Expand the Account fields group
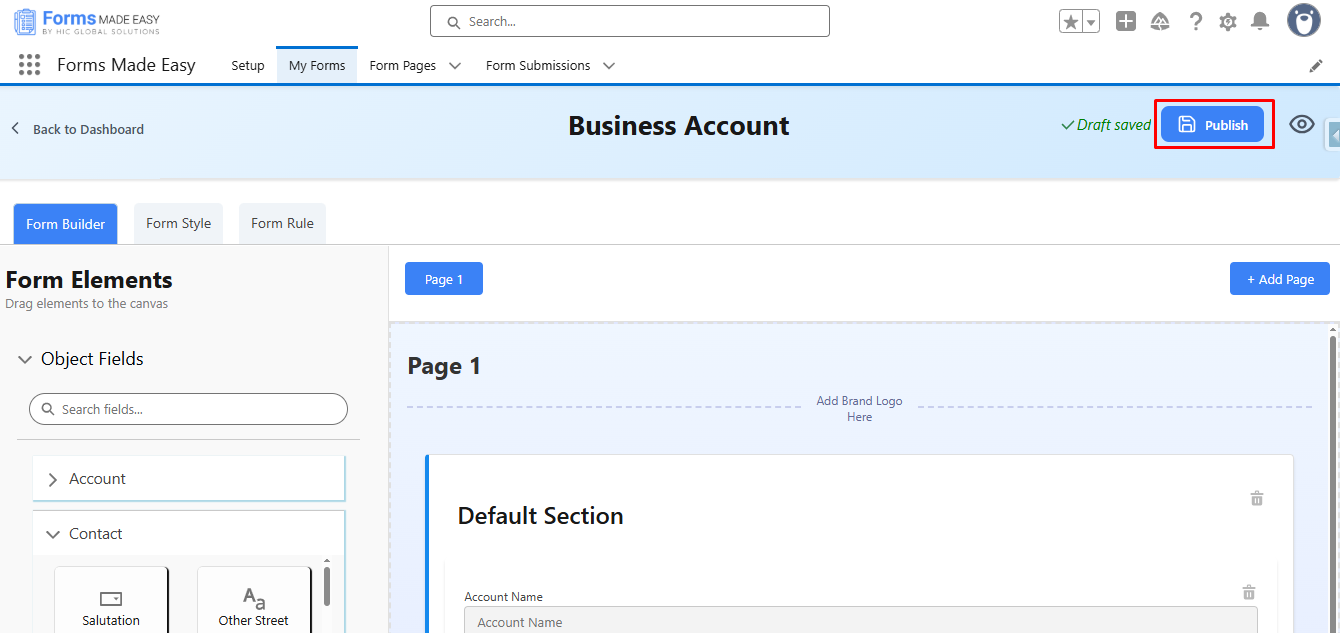 tap(53, 479)
